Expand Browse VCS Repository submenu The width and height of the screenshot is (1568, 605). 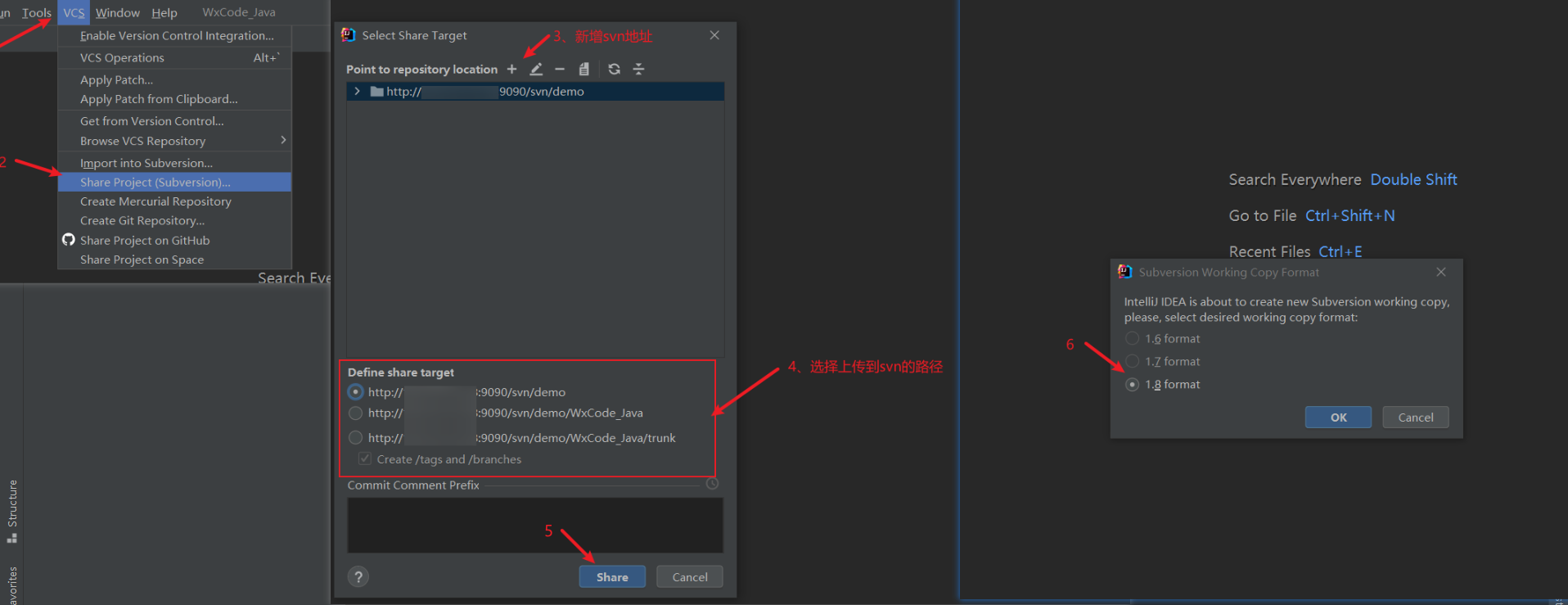click(x=175, y=141)
